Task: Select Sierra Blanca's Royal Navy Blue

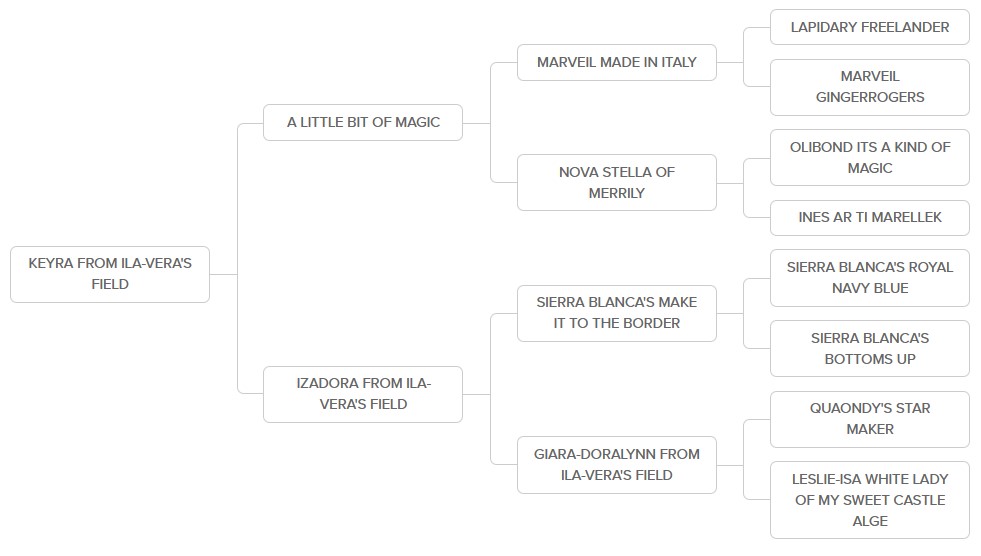Action: click(869, 278)
